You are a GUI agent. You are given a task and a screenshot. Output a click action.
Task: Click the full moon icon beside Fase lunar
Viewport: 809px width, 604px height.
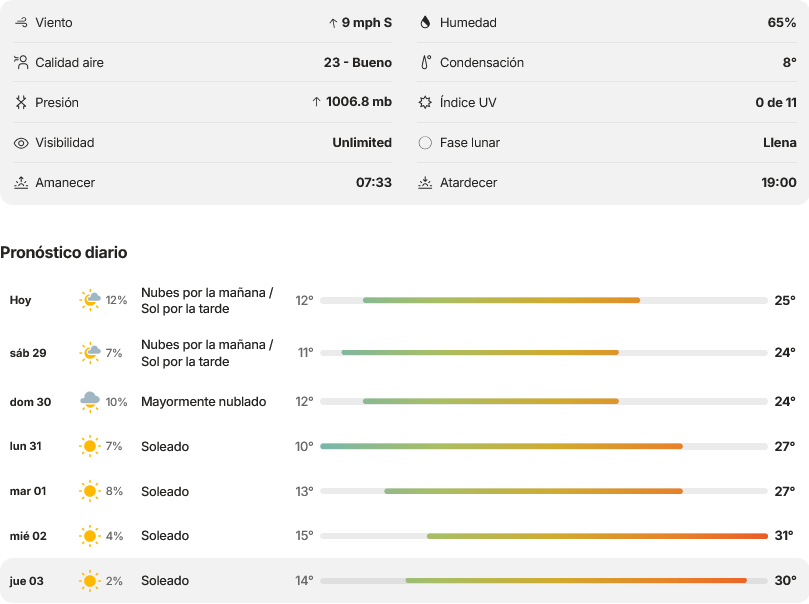tap(425, 143)
